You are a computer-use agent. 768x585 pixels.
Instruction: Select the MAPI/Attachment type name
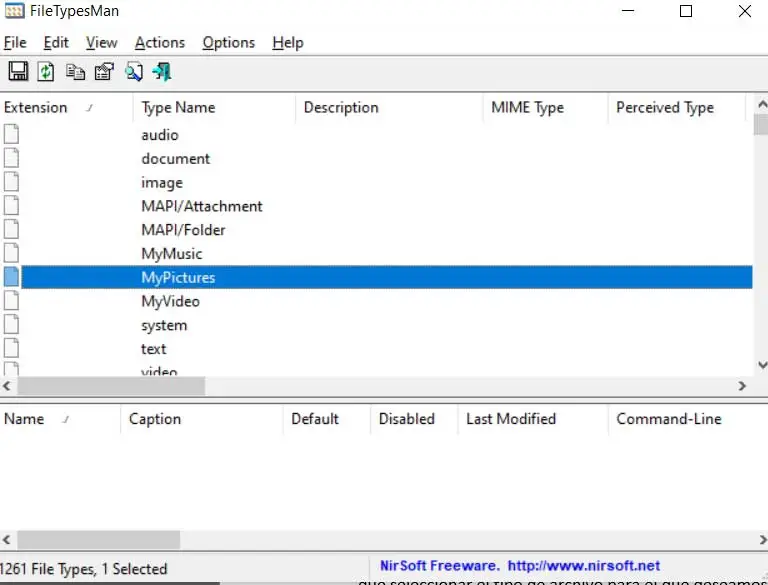[202, 206]
